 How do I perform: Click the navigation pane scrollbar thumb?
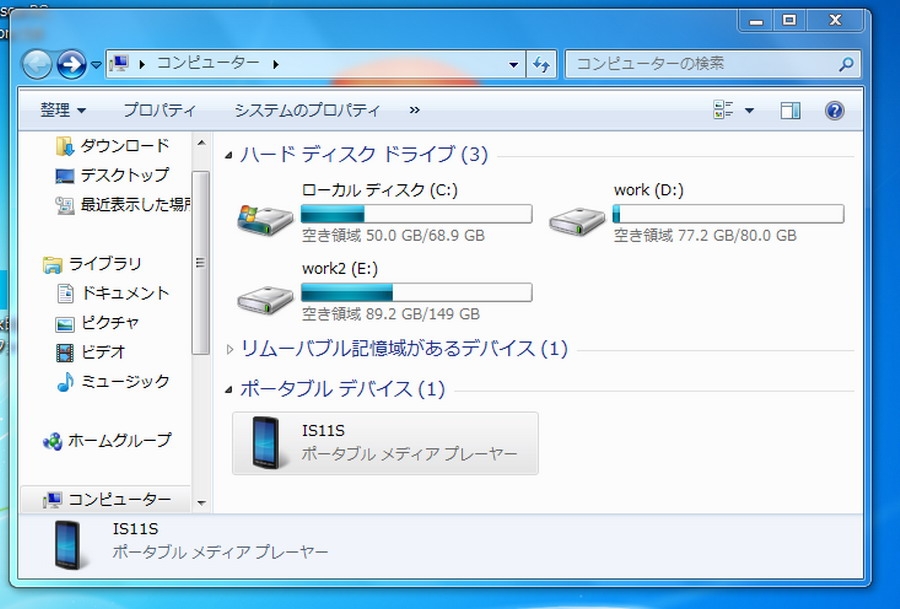coord(200,263)
